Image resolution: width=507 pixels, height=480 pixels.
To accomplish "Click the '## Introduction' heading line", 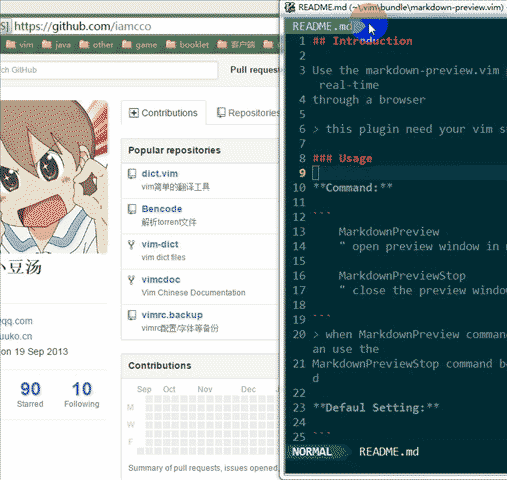I will (362, 41).
